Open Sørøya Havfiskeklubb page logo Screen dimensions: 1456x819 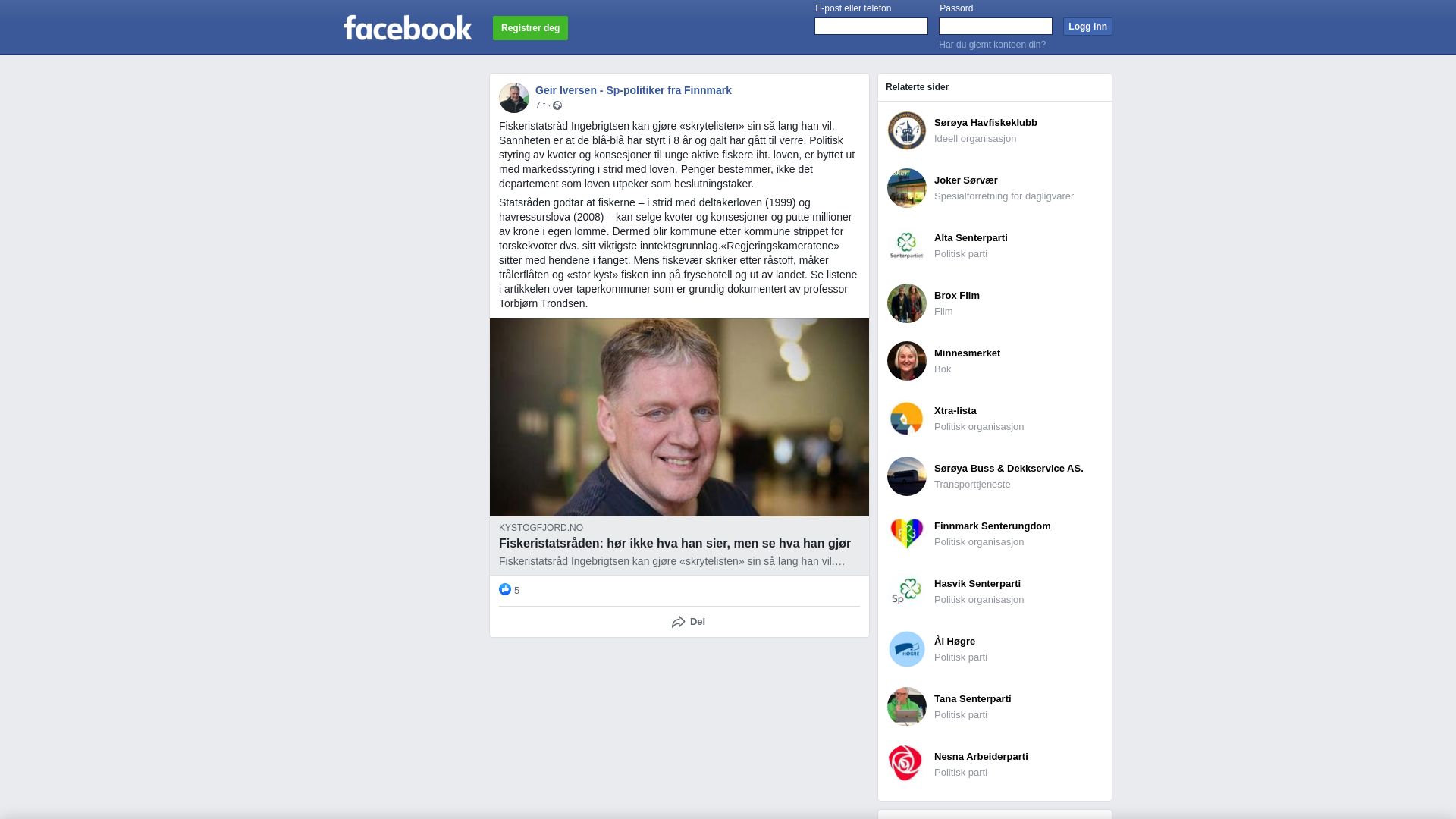coord(907,130)
